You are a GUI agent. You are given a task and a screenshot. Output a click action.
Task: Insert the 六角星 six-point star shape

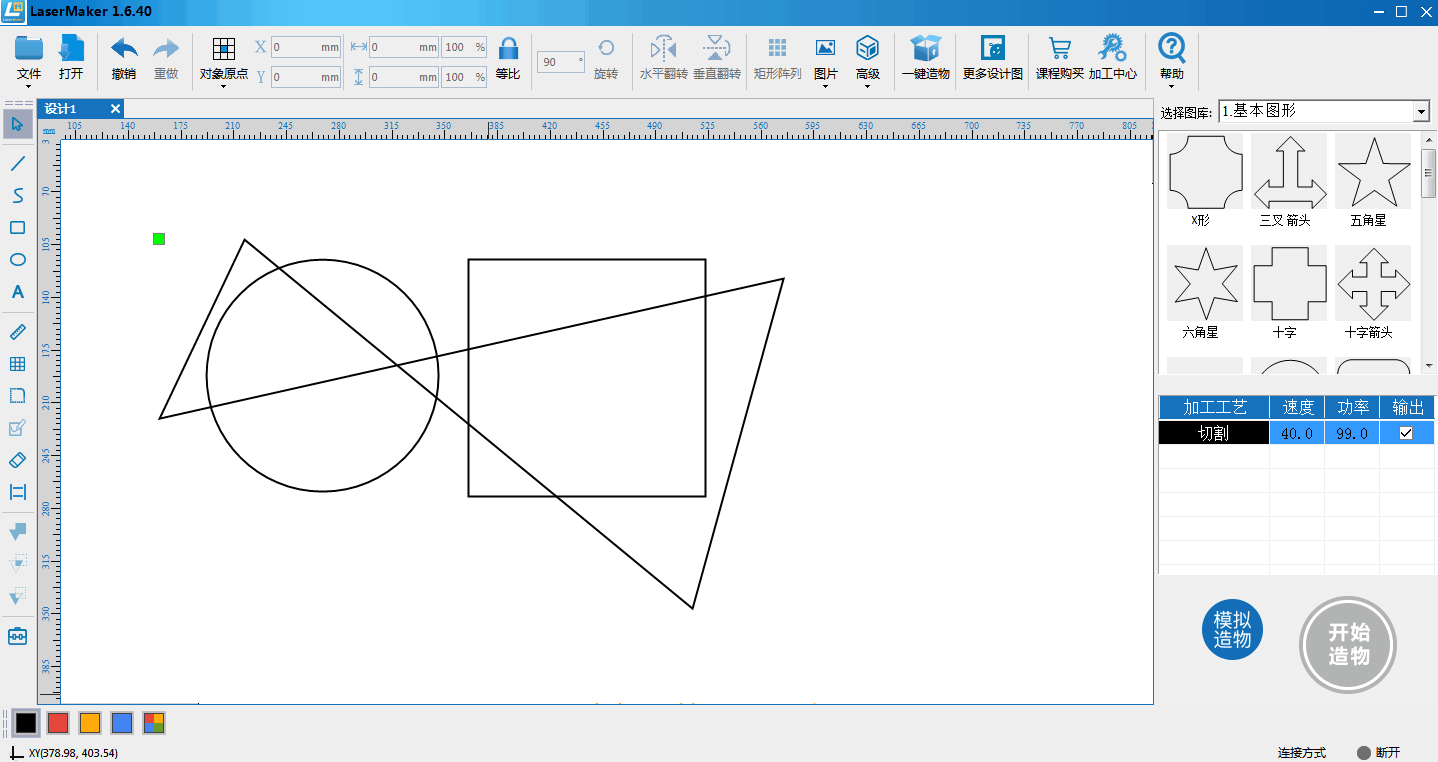point(1205,283)
